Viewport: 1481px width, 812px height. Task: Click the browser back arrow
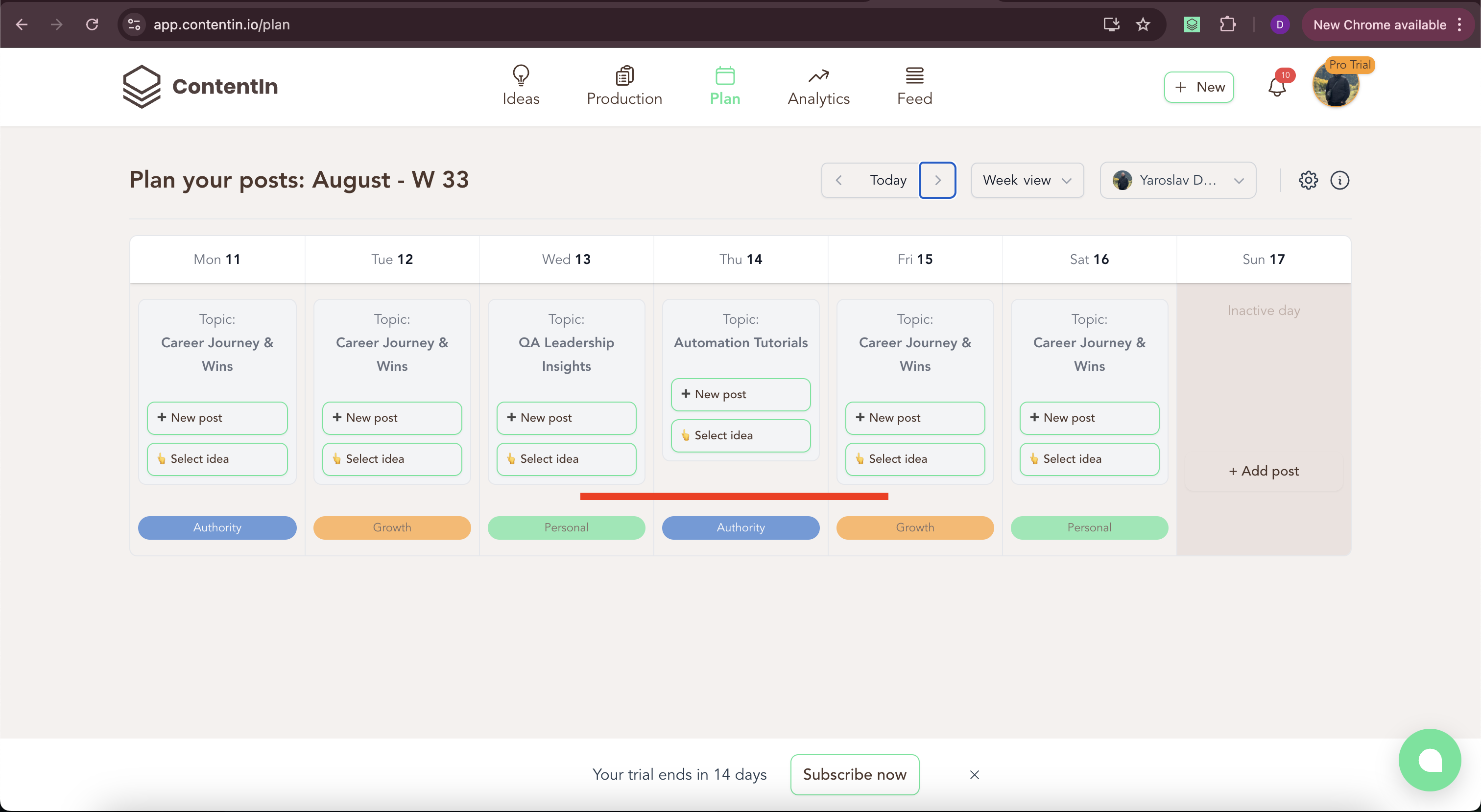coord(22,24)
